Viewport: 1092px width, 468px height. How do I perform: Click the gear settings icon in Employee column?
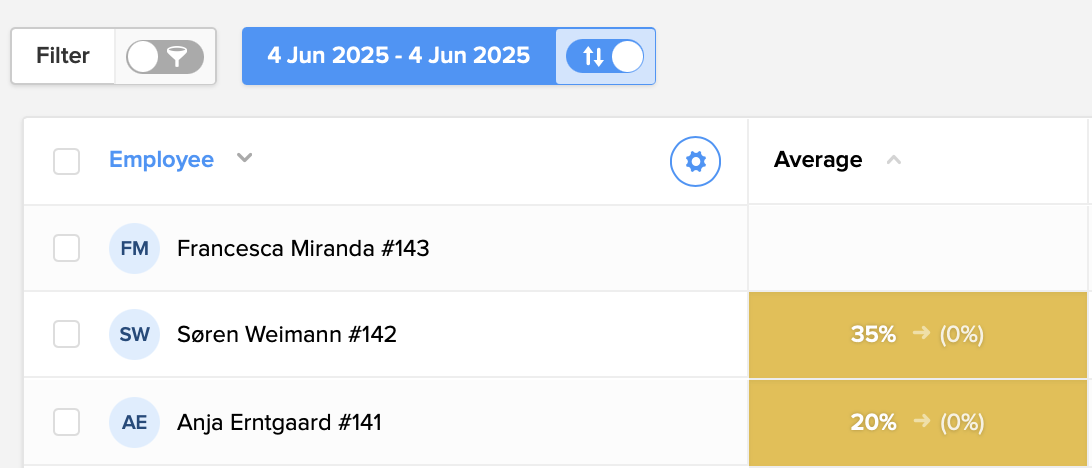696,161
